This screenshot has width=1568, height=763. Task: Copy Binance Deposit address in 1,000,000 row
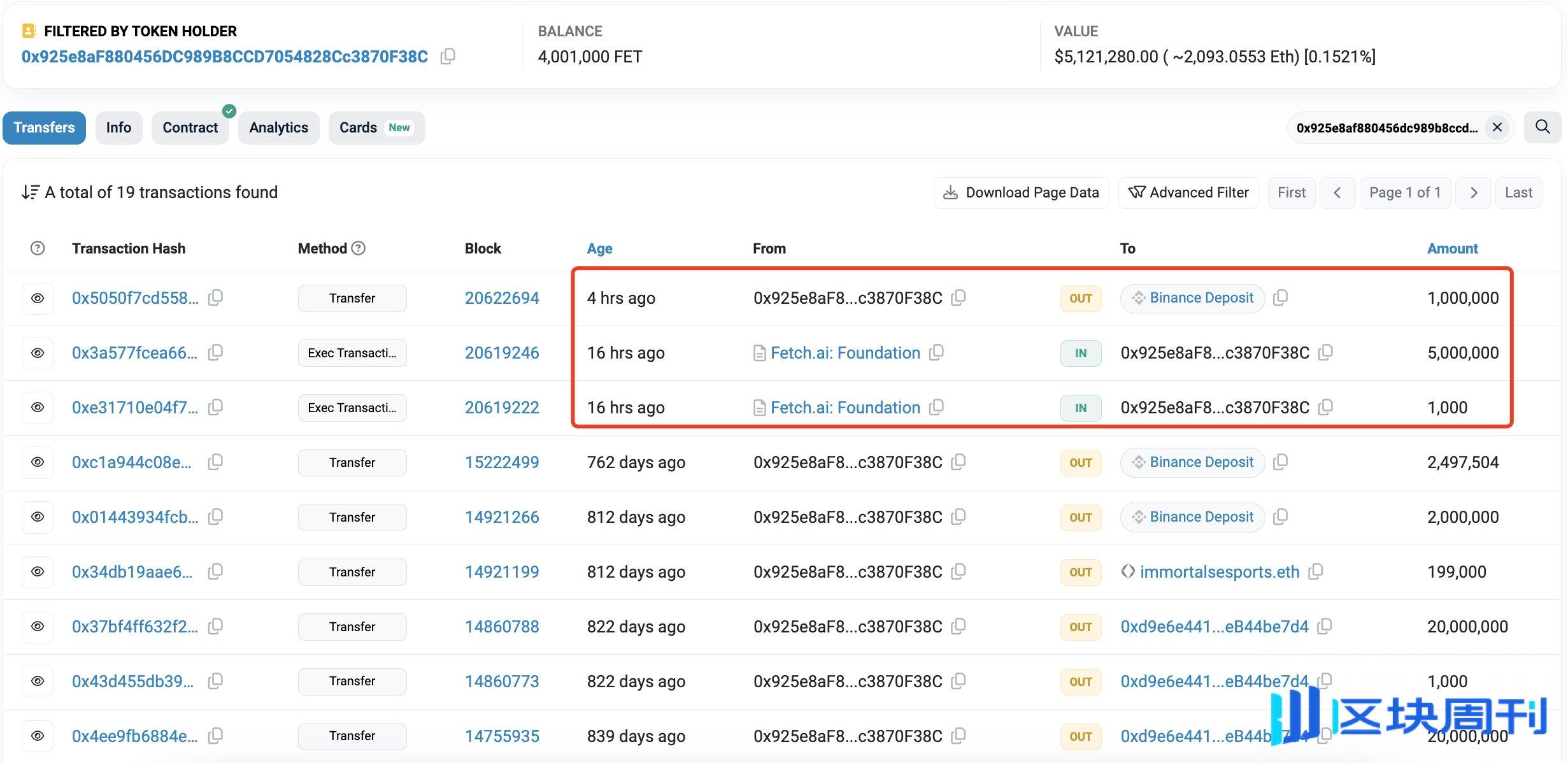1280,297
